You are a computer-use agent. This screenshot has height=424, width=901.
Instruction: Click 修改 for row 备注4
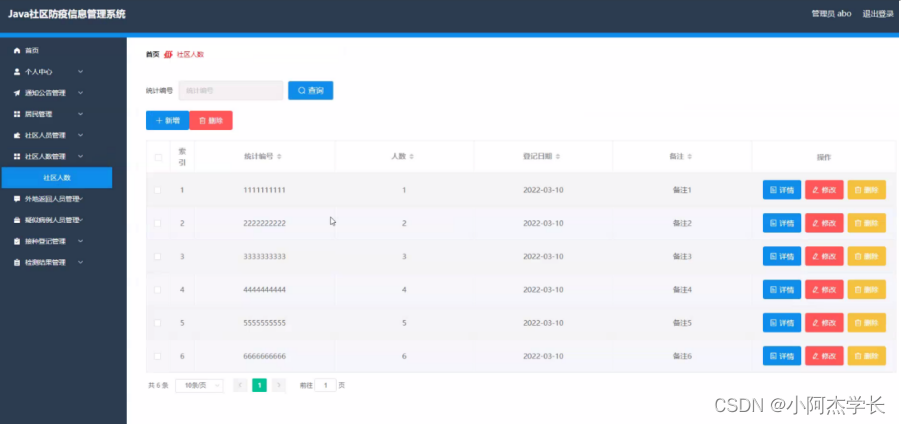[824, 290]
